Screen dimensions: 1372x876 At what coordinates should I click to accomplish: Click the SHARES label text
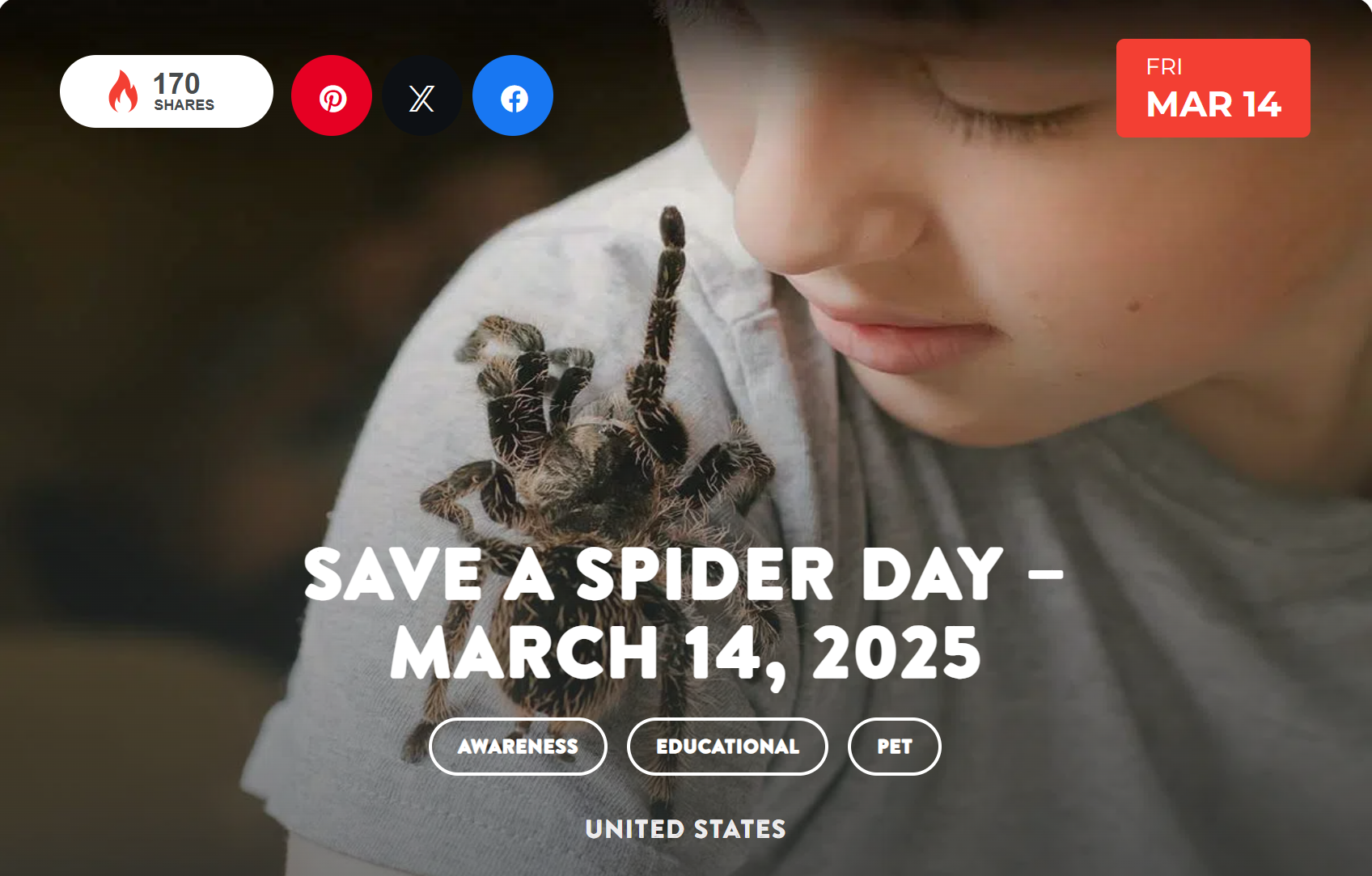tap(184, 105)
